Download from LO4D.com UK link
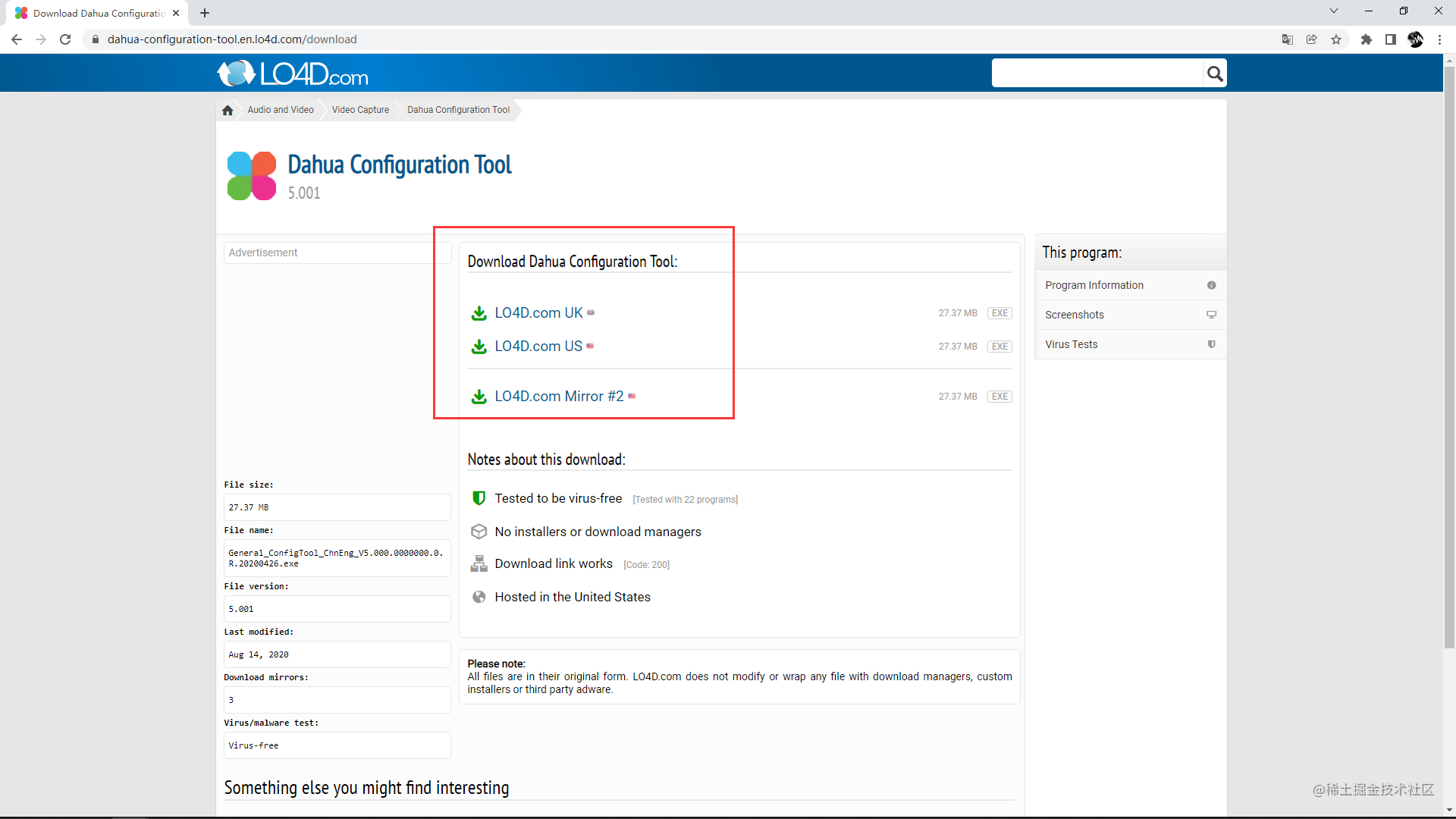The image size is (1456, 819). tap(538, 313)
